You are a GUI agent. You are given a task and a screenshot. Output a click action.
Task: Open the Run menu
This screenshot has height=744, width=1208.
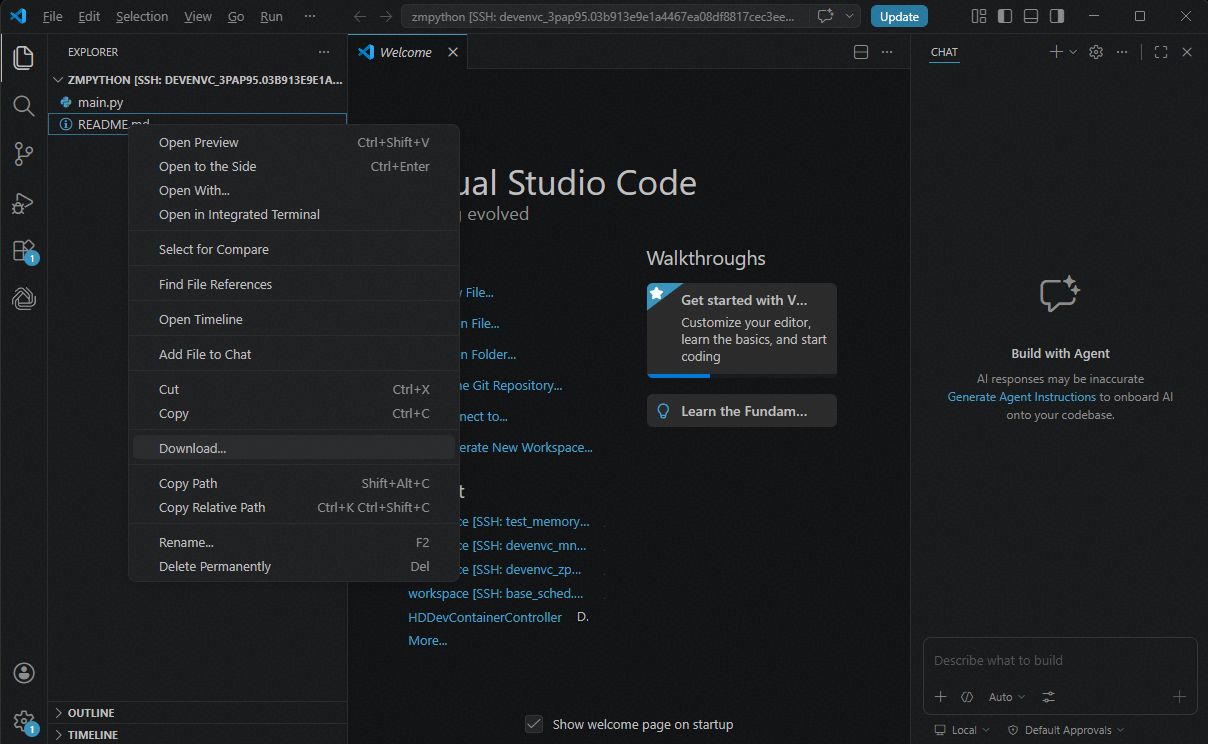271,16
